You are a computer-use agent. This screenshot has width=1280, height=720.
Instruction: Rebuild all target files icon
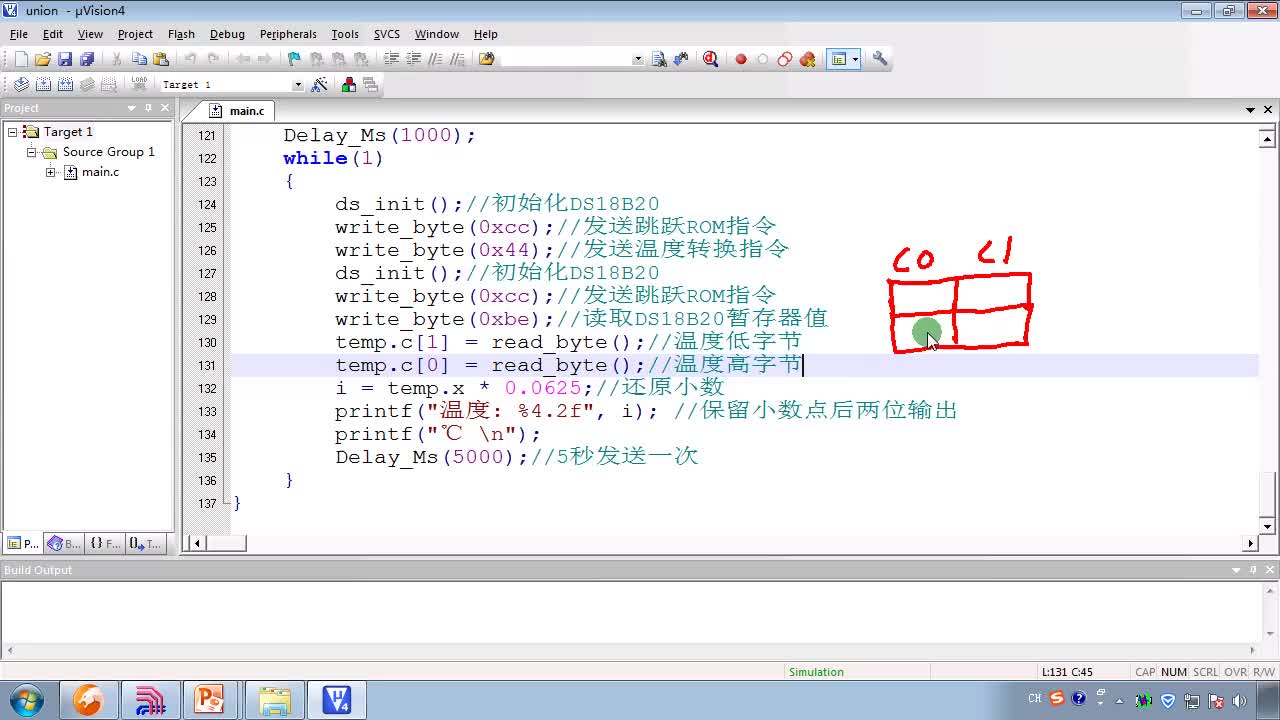tap(66, 85)
